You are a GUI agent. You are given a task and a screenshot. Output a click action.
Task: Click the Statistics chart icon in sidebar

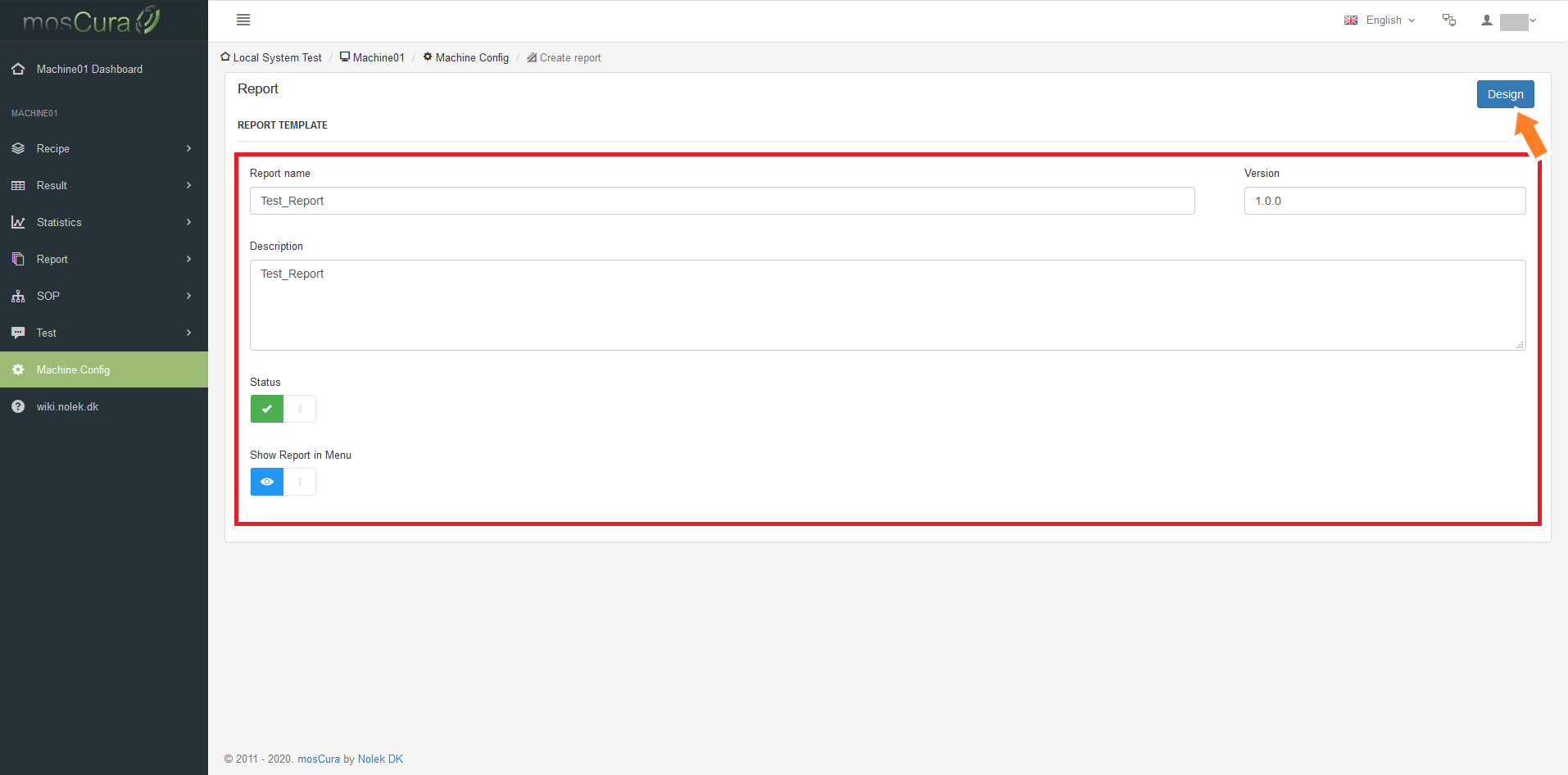tap(18, 222)
